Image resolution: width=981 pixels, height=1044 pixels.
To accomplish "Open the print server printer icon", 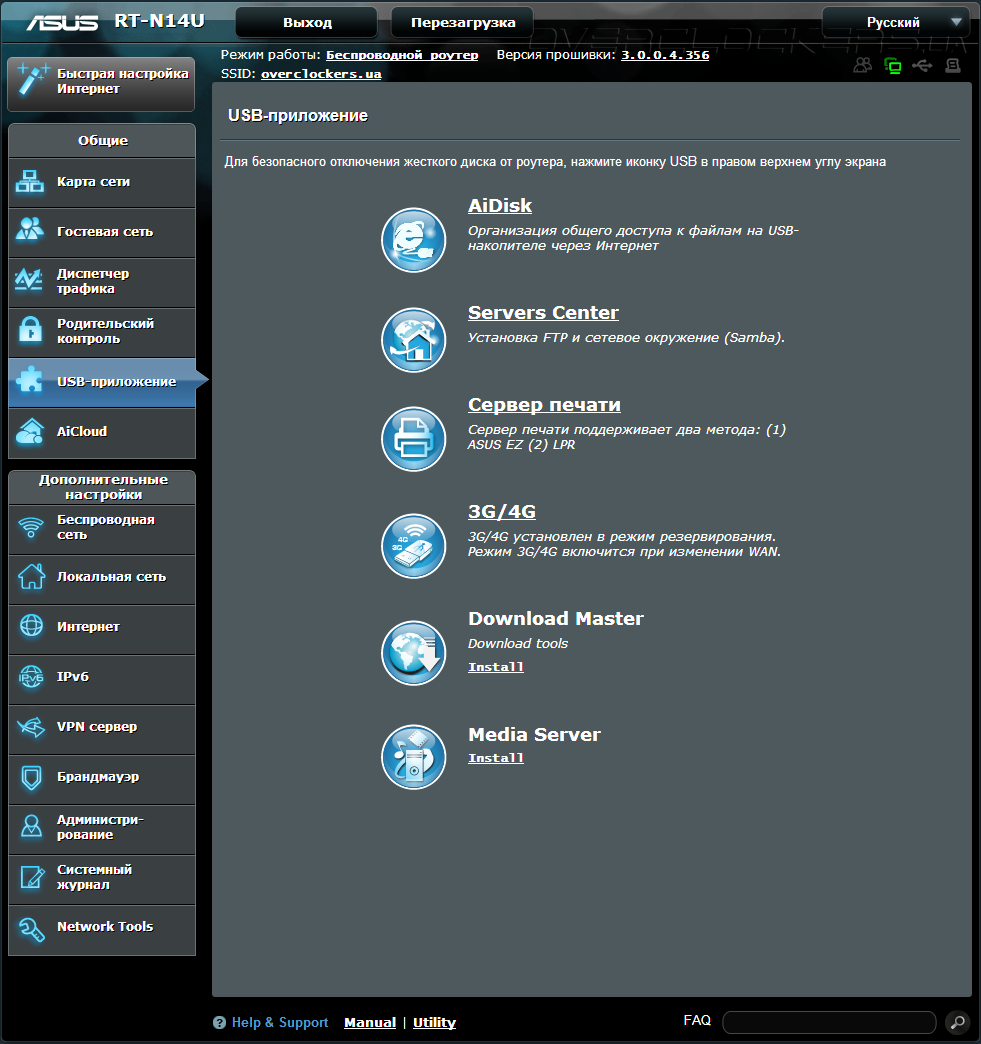I will pos(414,439).
